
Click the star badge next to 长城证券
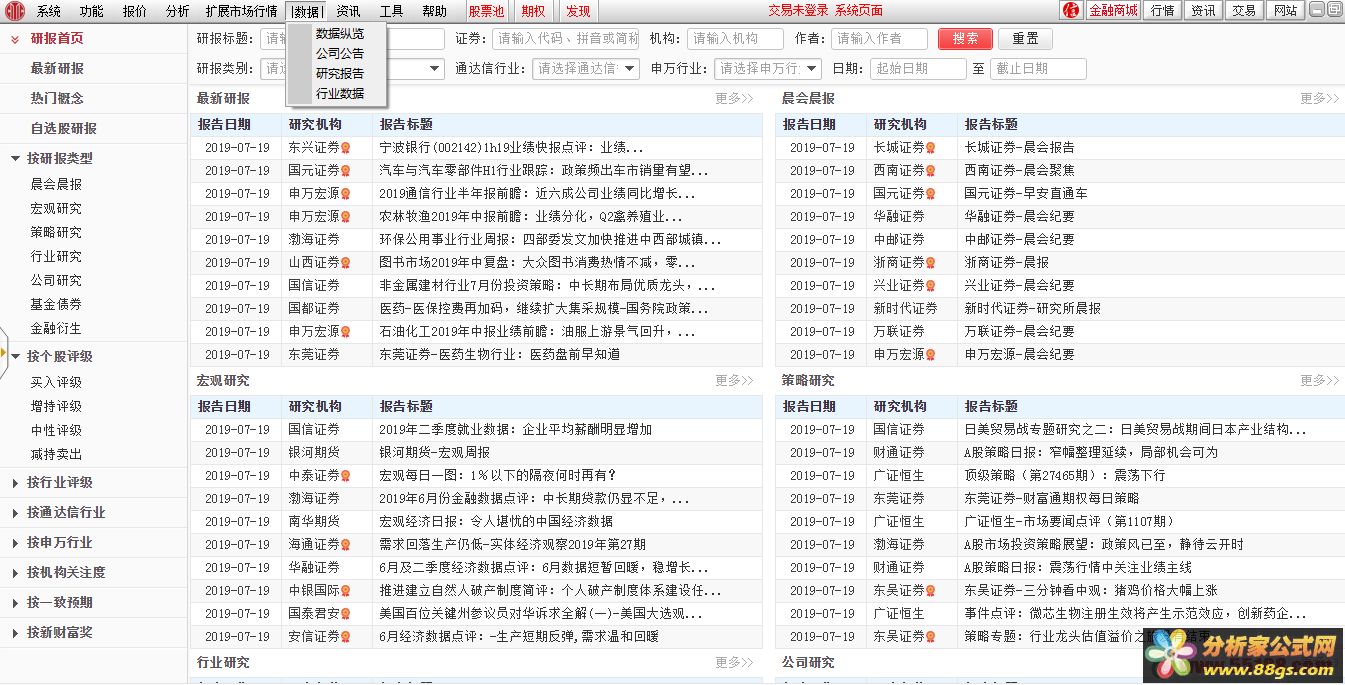coord(931,147)
